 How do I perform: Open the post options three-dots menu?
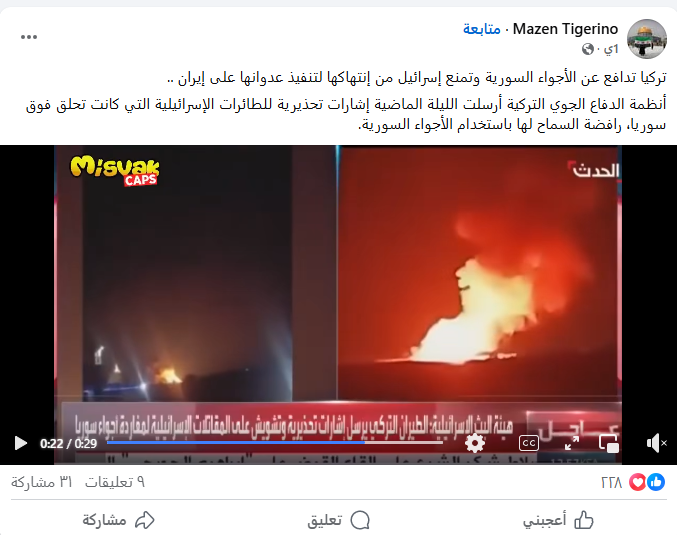click(x=29, y=37)
